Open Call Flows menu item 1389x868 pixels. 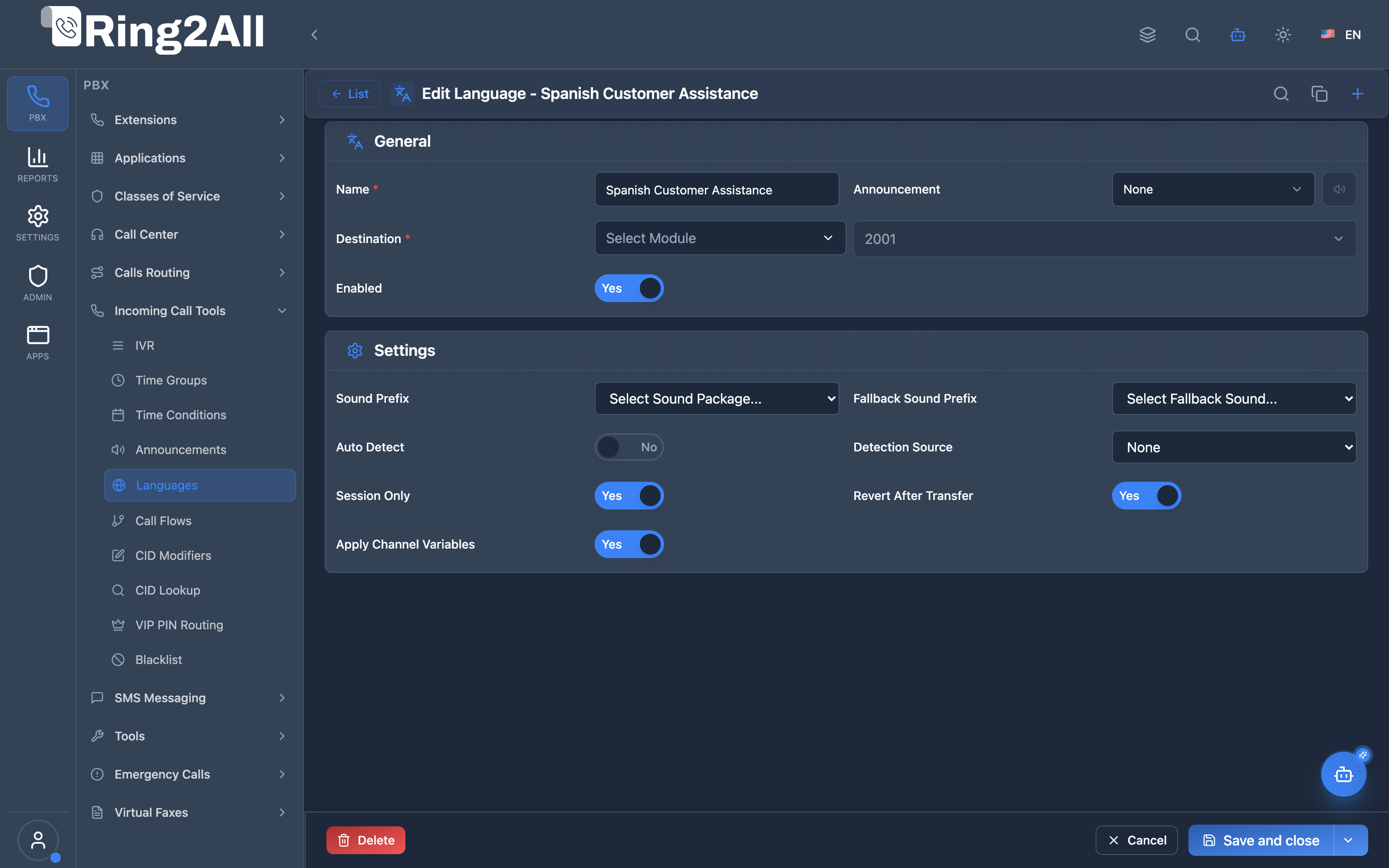point(200,521)
